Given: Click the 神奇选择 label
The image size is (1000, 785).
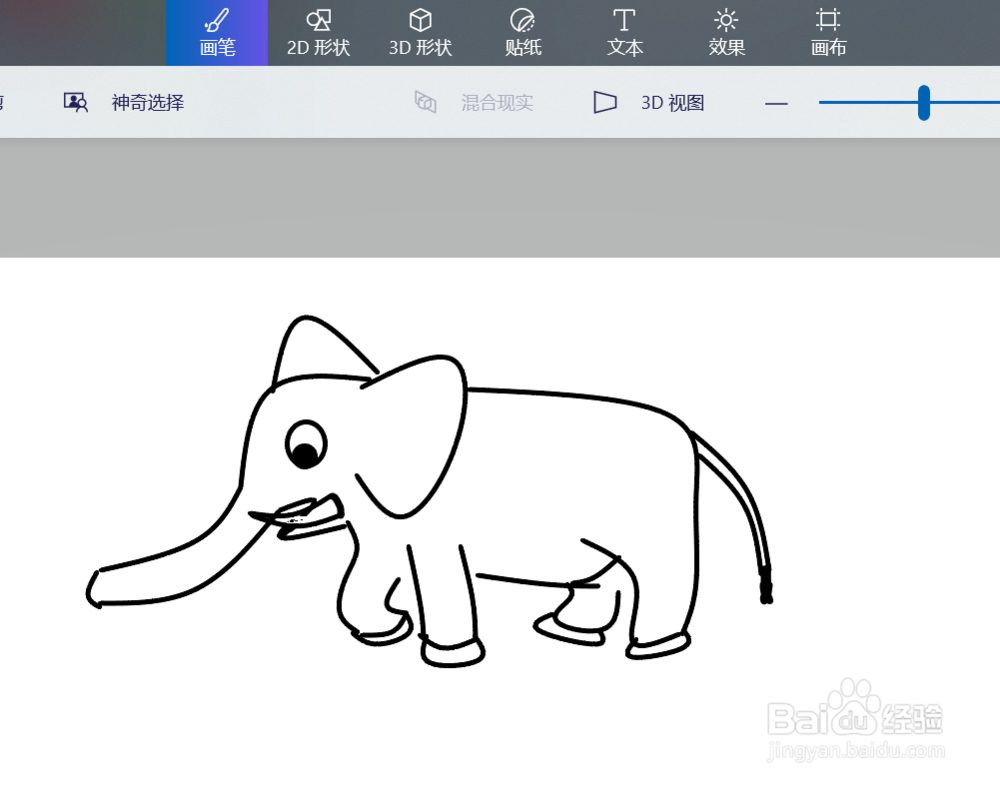Looking at the screenshot, I should pyautogui.click(x=148, y=103).
